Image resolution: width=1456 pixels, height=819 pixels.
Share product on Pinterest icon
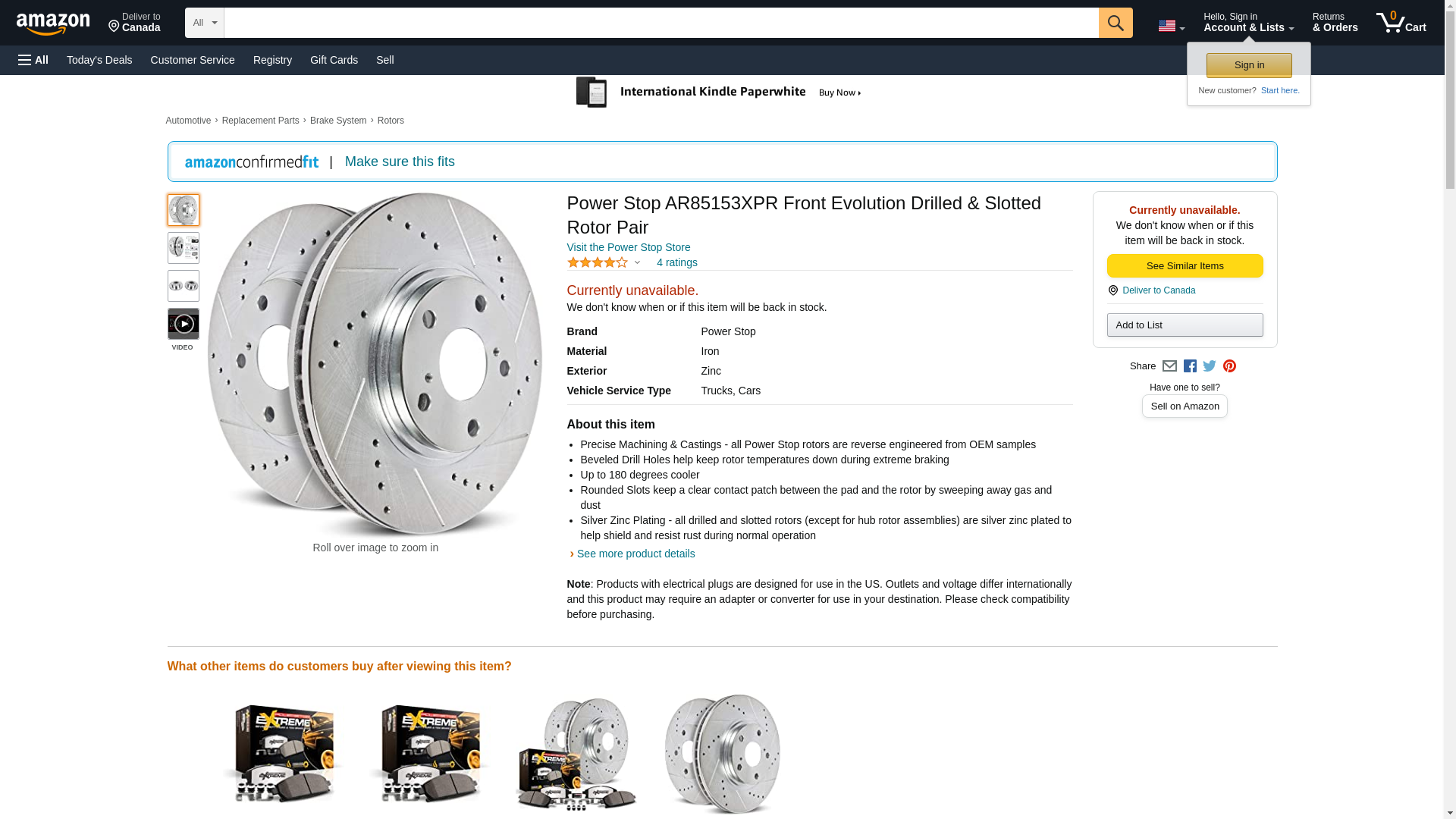(1229, 366)
